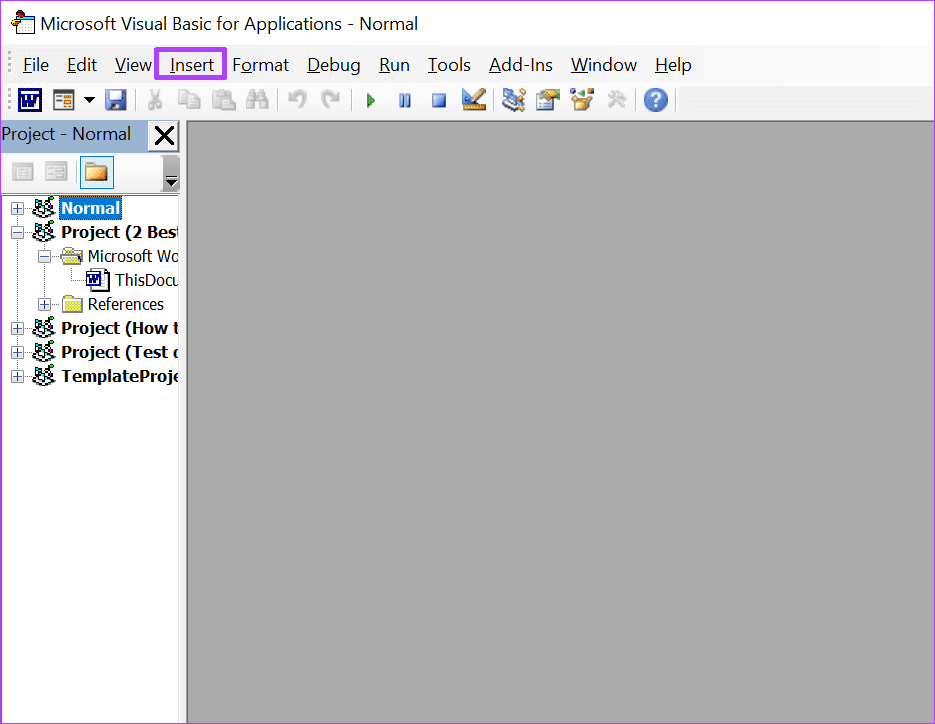Click the Paste clipboard icon
This screenshot has height=724, width=935.
point(224,100)
